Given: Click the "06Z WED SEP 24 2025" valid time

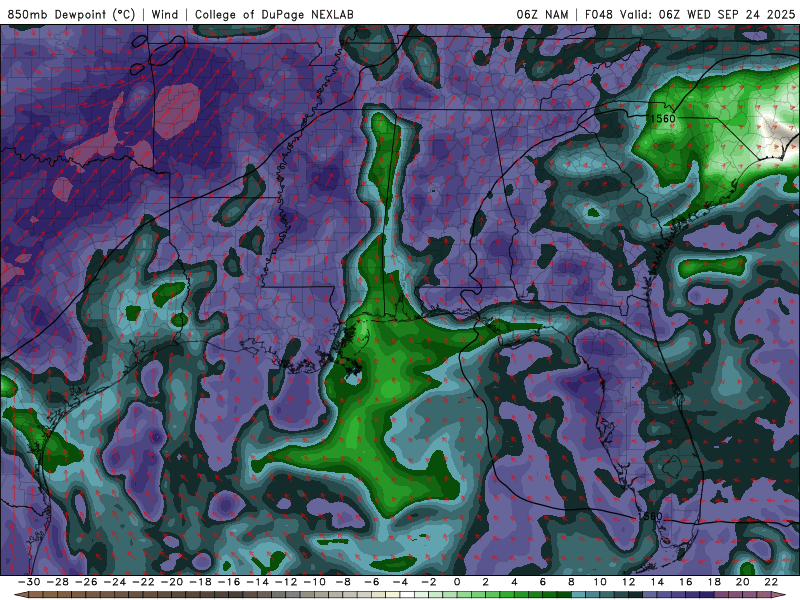Looking at the screenshot, I should pyautogui.click(x=727, y=15).
